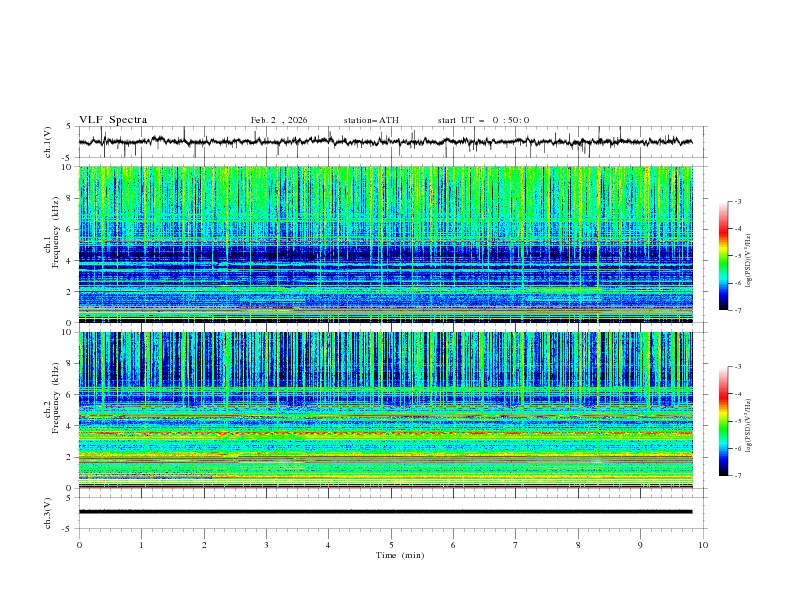Click the station=ATH label
The width and height of the screenshot is (792, 612).
371,120
